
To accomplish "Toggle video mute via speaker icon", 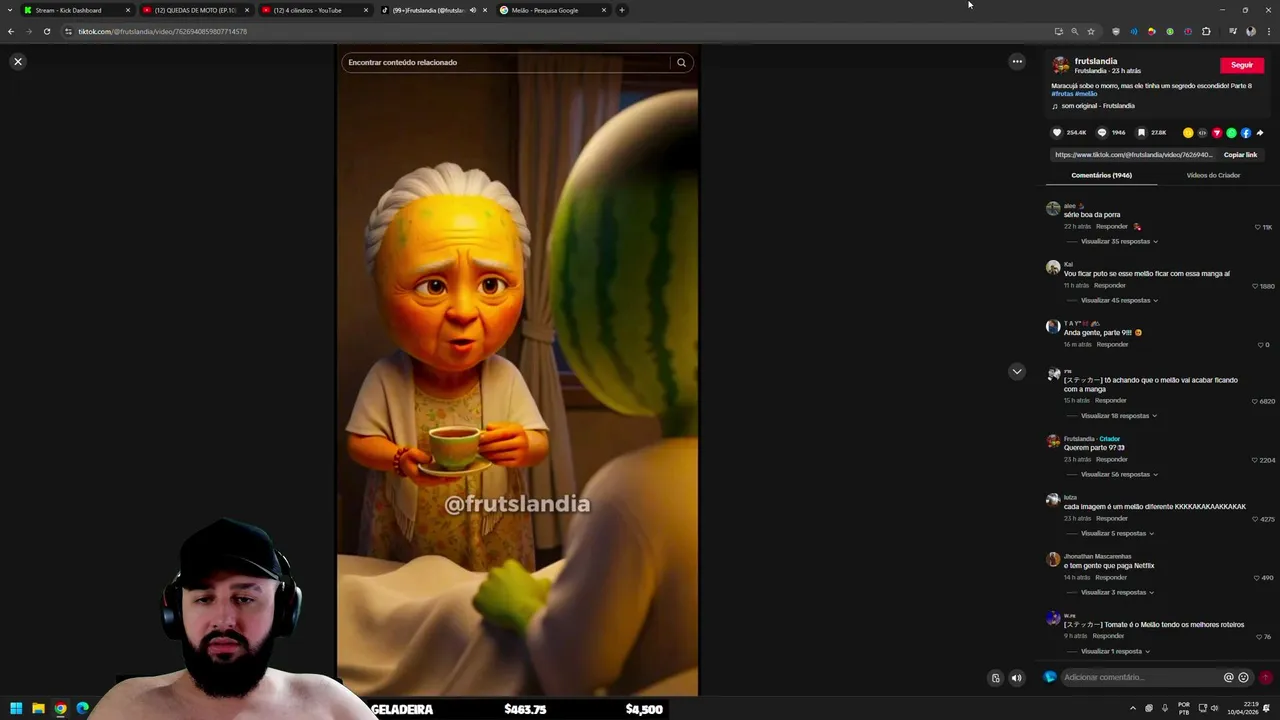I will tap(1016, 678).
